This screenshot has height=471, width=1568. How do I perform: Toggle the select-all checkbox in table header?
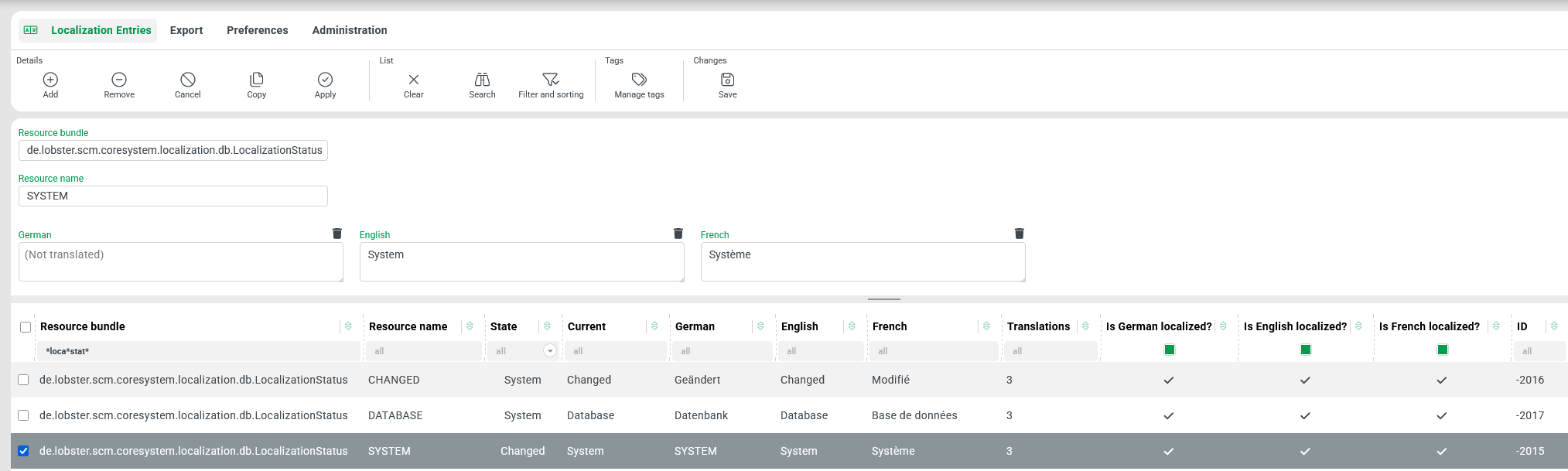[26, 327]
